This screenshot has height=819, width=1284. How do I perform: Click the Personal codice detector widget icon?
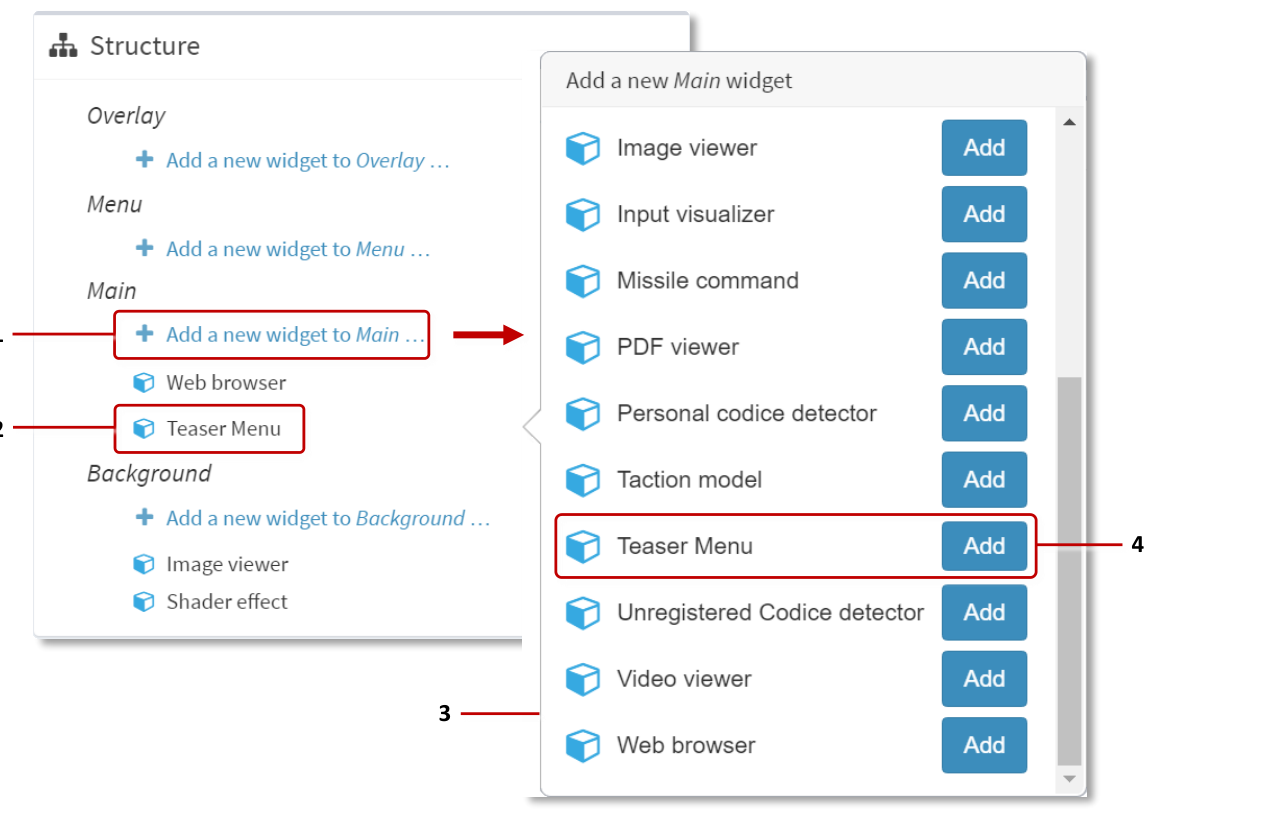click(583, 413)
